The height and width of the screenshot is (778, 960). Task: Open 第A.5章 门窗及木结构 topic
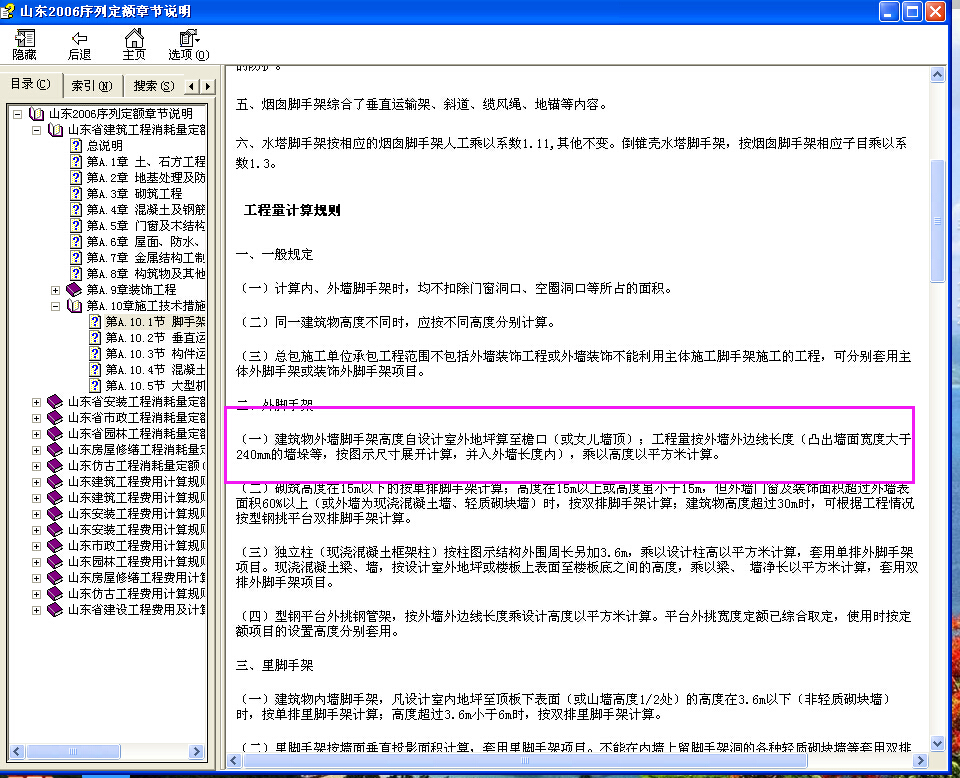(x=146, y=225)
